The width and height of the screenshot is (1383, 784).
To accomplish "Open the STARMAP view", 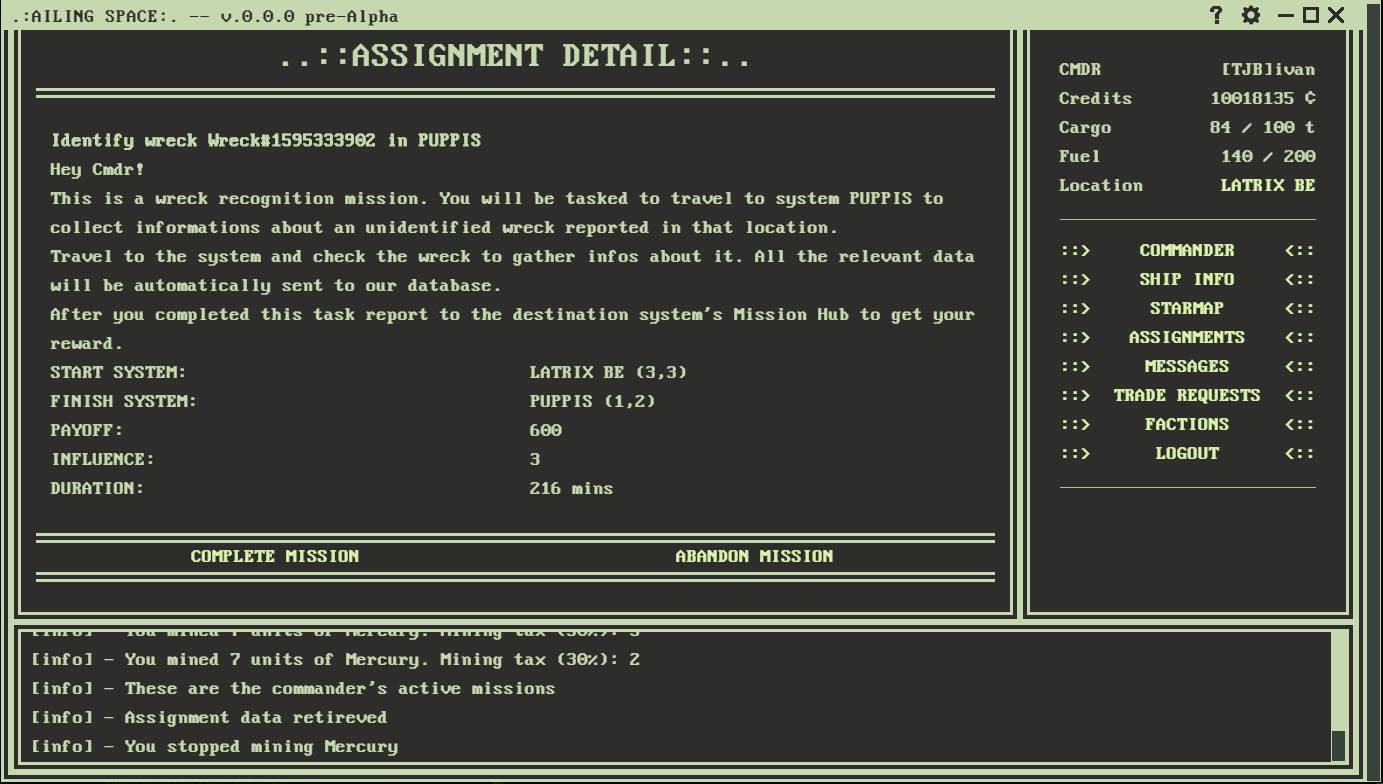I will point(1186,308).
